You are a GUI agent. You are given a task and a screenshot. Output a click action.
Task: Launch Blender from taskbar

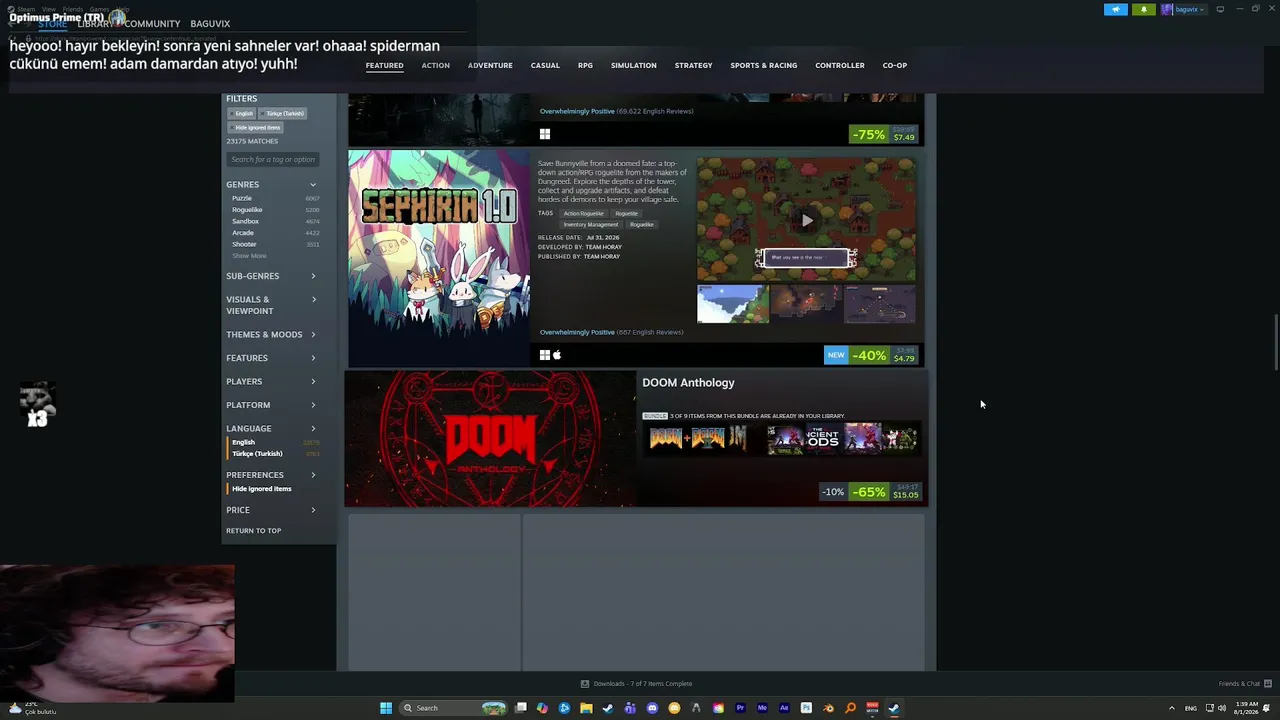coord(828,708)
